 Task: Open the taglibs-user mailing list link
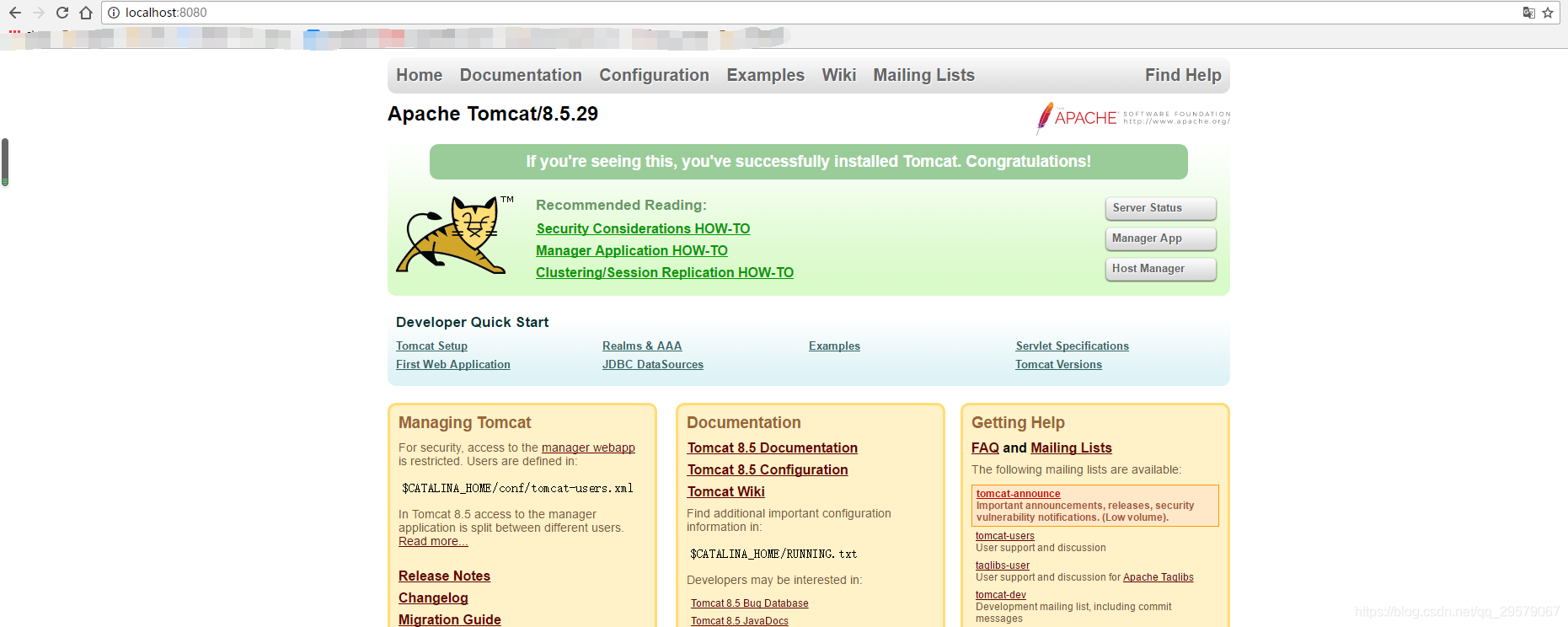point(1003,565)
